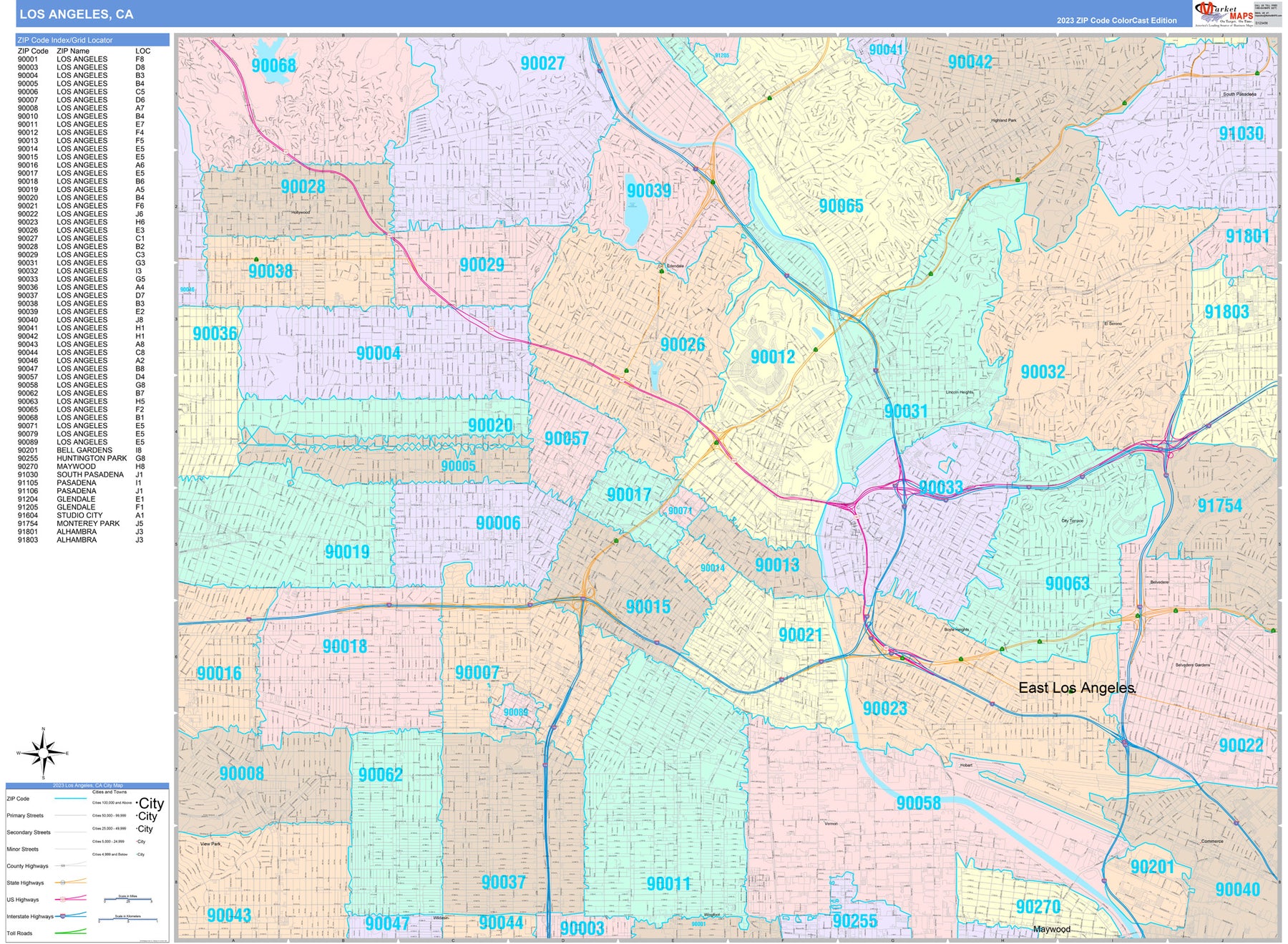Image resolution: width=1288 pixels, height=944 pixels.
Task: Click the Interstate Highways shield symbol in legend
Action: coord(63,918)
